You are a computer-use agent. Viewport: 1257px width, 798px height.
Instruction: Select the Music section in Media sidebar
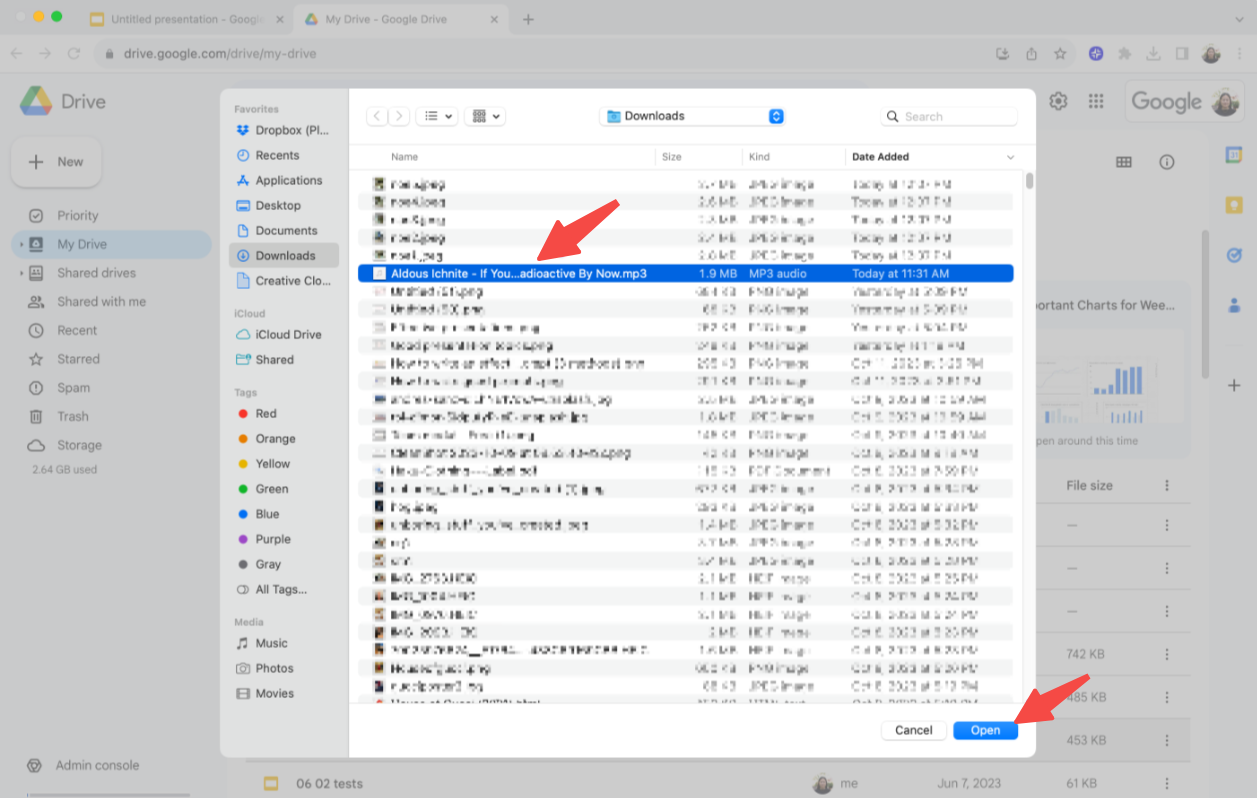(269, 643)
